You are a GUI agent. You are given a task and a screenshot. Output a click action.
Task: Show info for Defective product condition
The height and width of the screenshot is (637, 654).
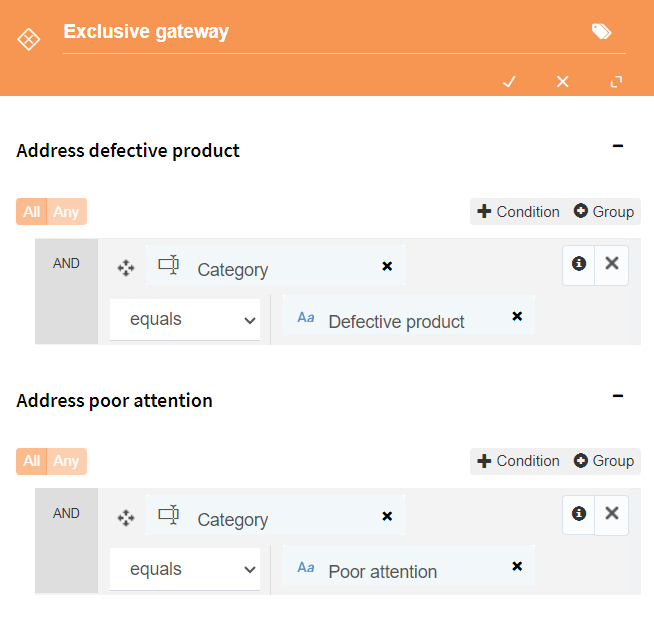pyautogui.click(x=579, y=264)
